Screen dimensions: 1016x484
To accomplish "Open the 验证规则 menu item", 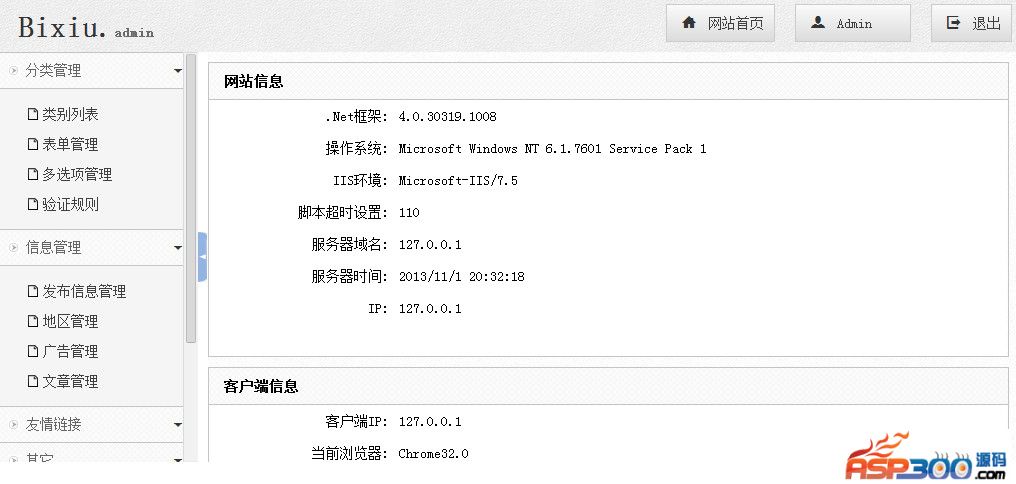I will tap(70, 204).
